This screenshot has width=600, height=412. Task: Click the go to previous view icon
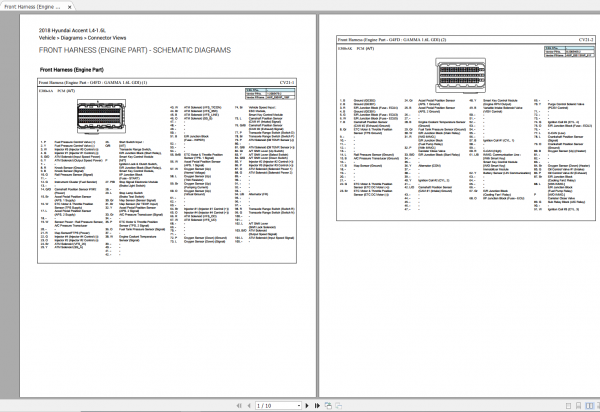pos(328,405)
